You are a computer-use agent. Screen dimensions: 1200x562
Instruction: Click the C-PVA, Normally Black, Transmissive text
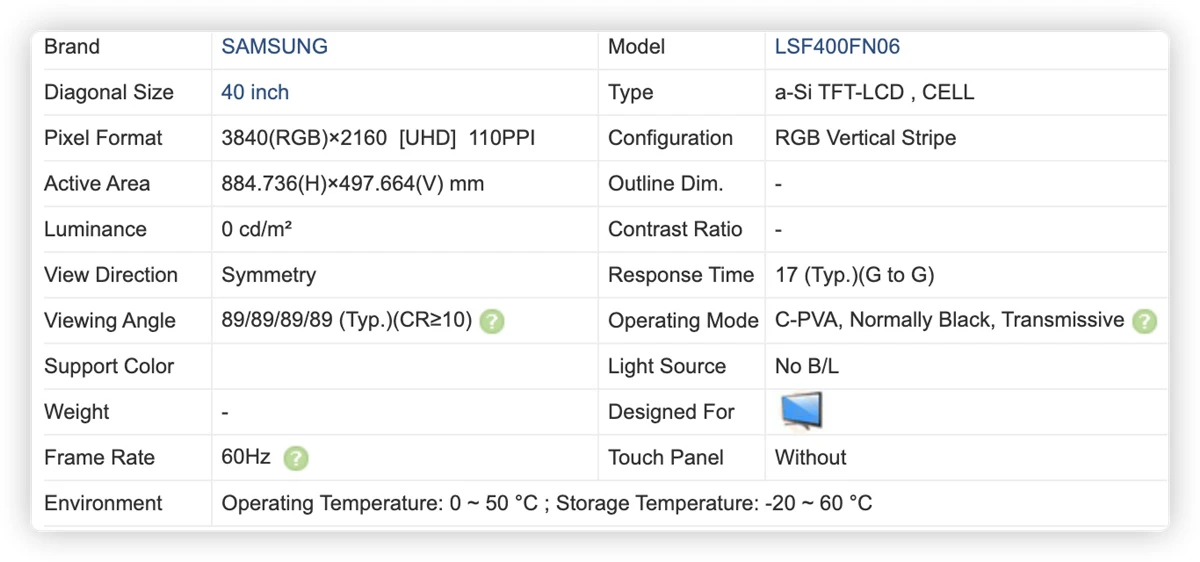pyautogui.click(x=950, y=320)
